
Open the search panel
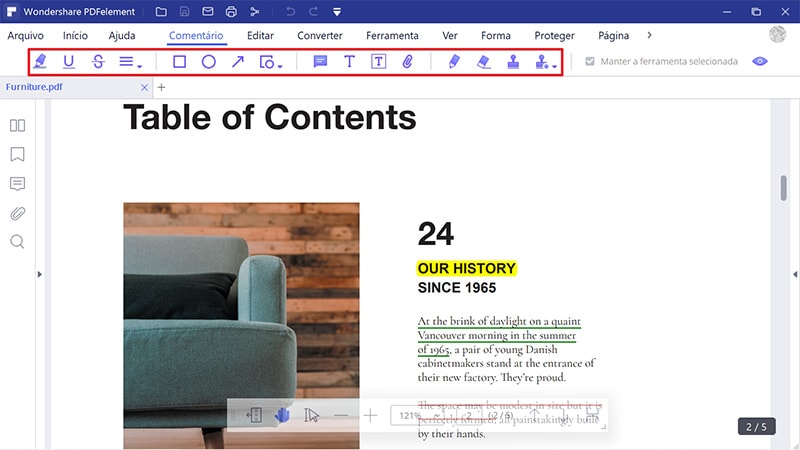(x=17, y=241)
